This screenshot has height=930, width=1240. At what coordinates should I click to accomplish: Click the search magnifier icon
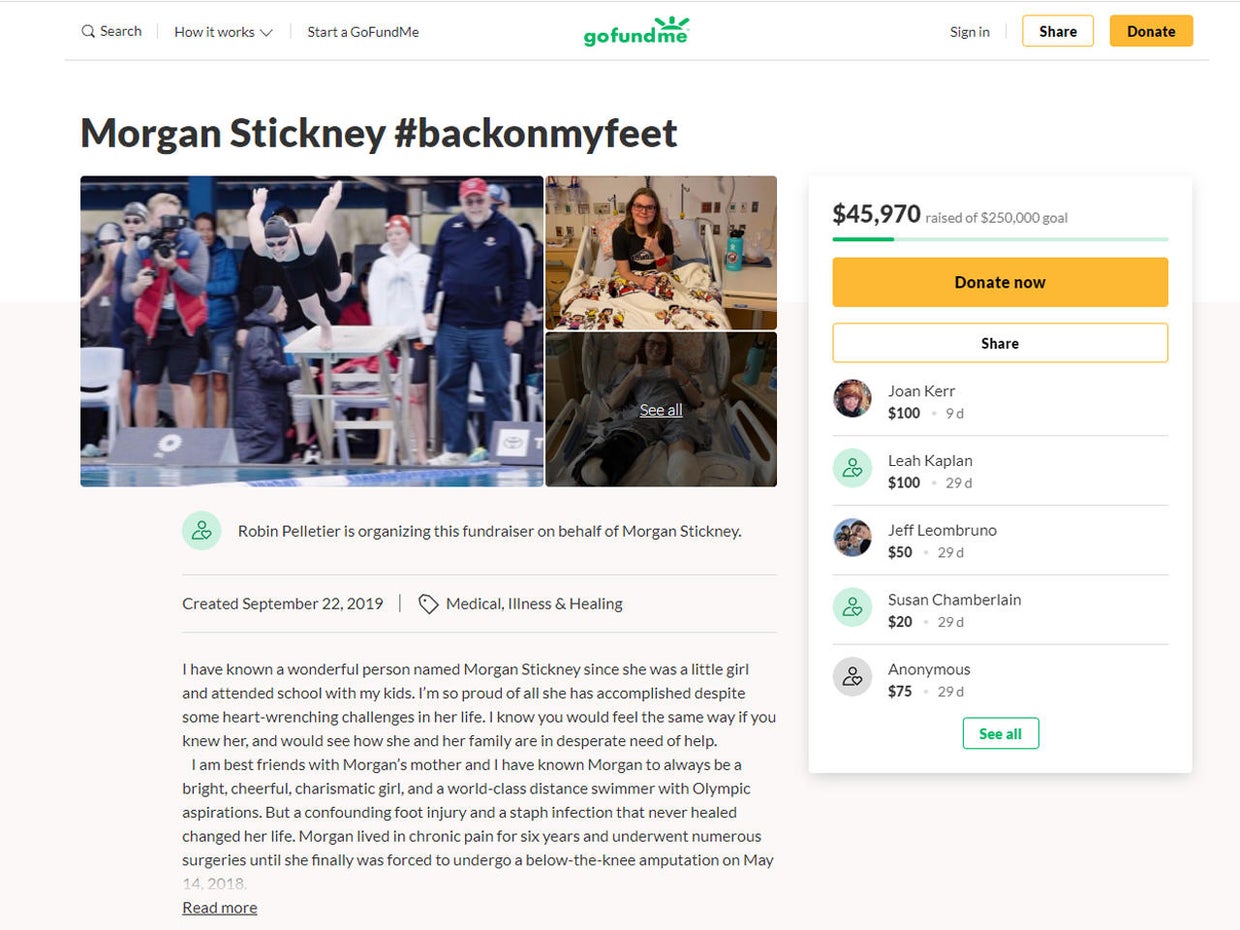(89, 31)
